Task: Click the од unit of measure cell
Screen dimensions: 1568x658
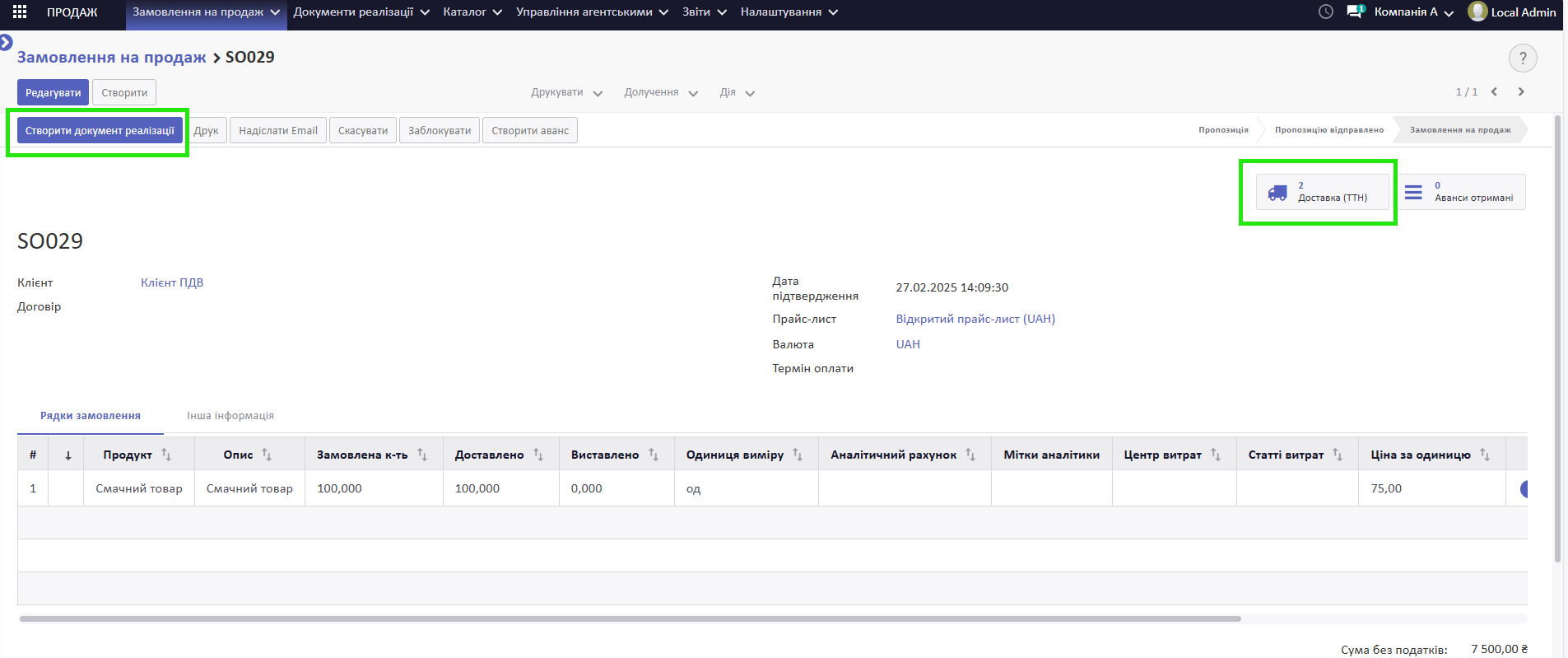Action: point(747,488)
